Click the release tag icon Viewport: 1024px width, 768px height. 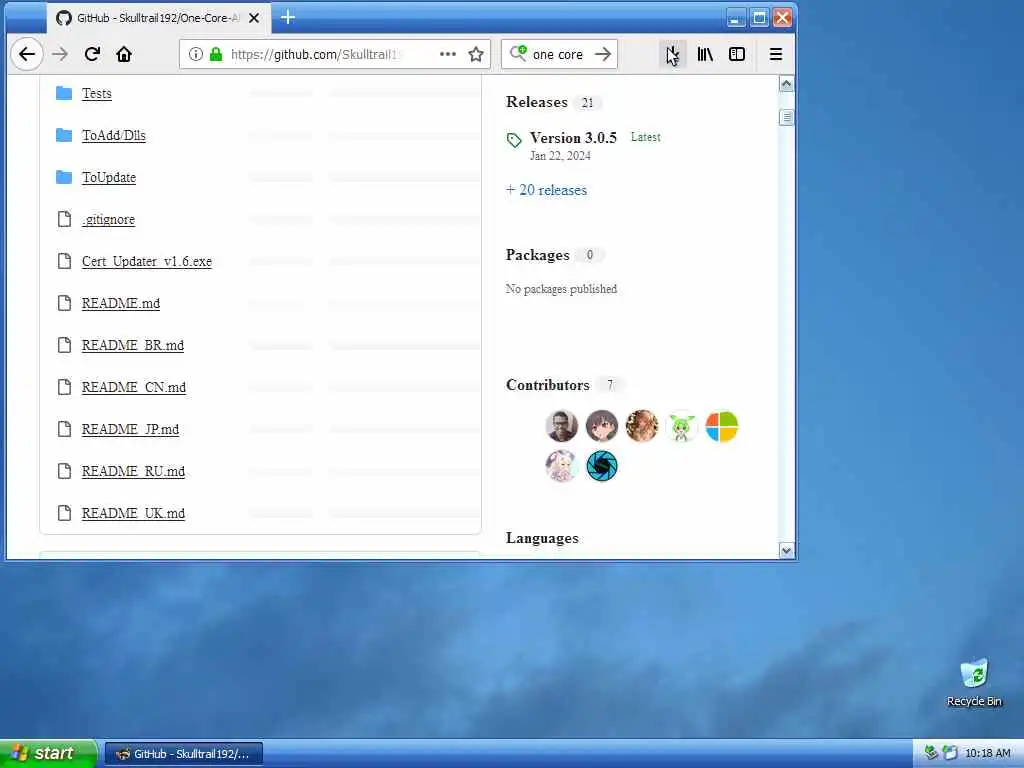[x=515, y=140]
